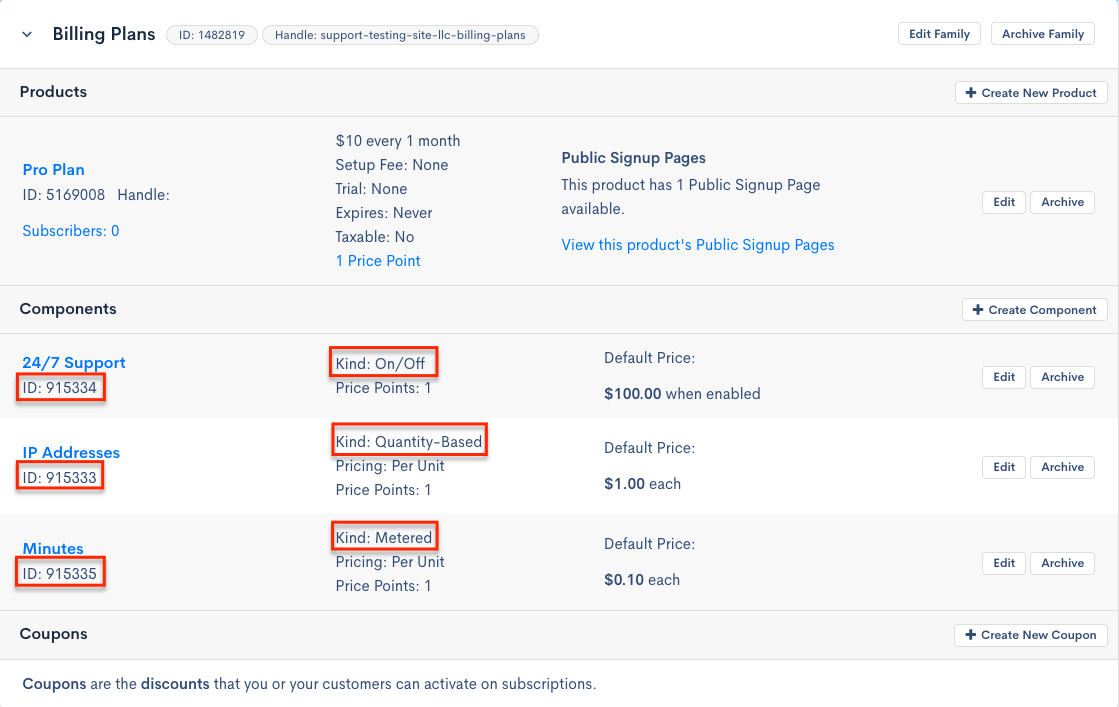Archive the Pro Plan product
Viewport: 1119px width, 707px height.
pyautogui.click(x=1062, y=202)
